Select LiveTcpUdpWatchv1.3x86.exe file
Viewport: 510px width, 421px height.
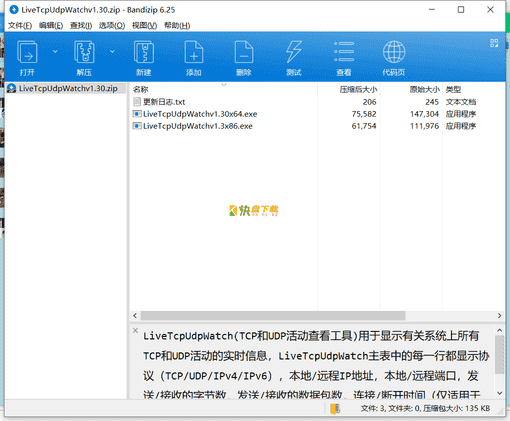[198, 126]
